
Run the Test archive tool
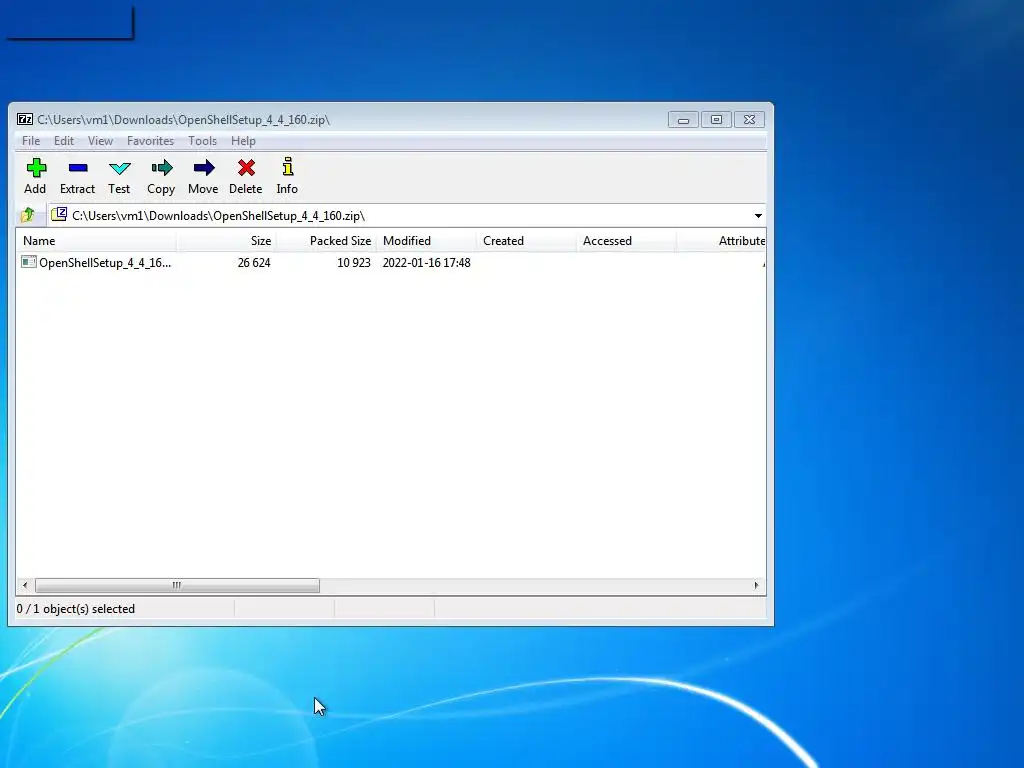click(120, 168)
